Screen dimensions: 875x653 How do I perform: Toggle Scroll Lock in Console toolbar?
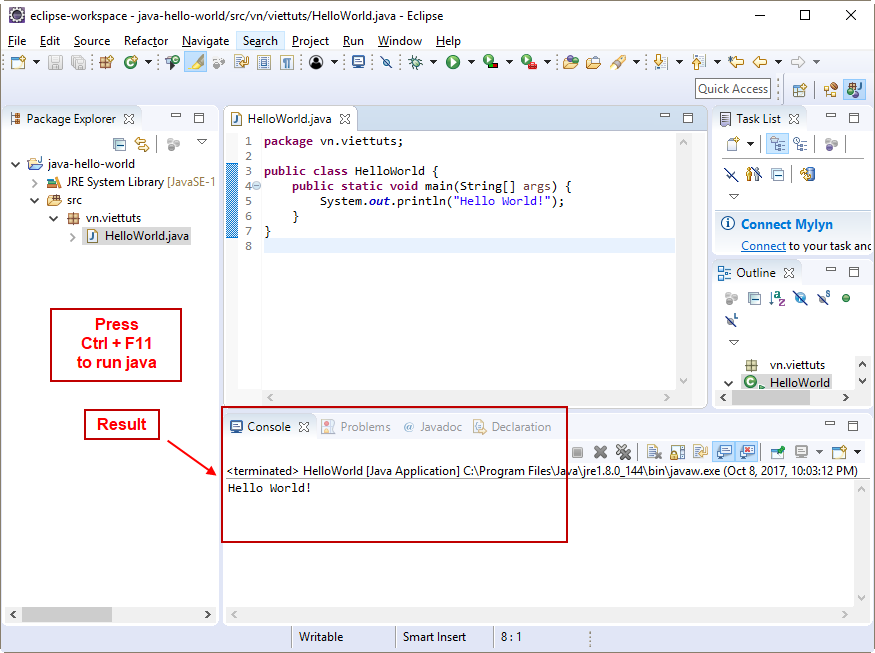pyautogui.click(x=677, y=452)
